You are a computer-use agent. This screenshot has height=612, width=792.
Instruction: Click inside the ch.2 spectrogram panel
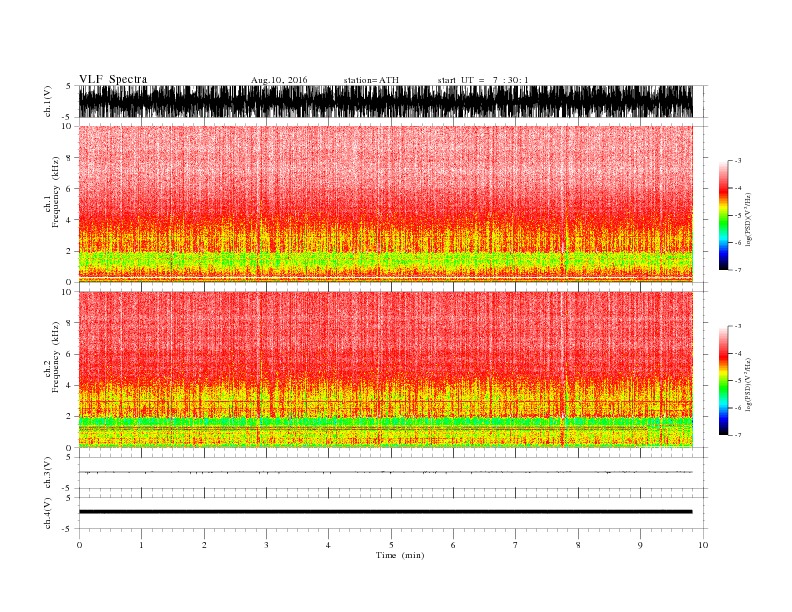click(x=385, y=370)
